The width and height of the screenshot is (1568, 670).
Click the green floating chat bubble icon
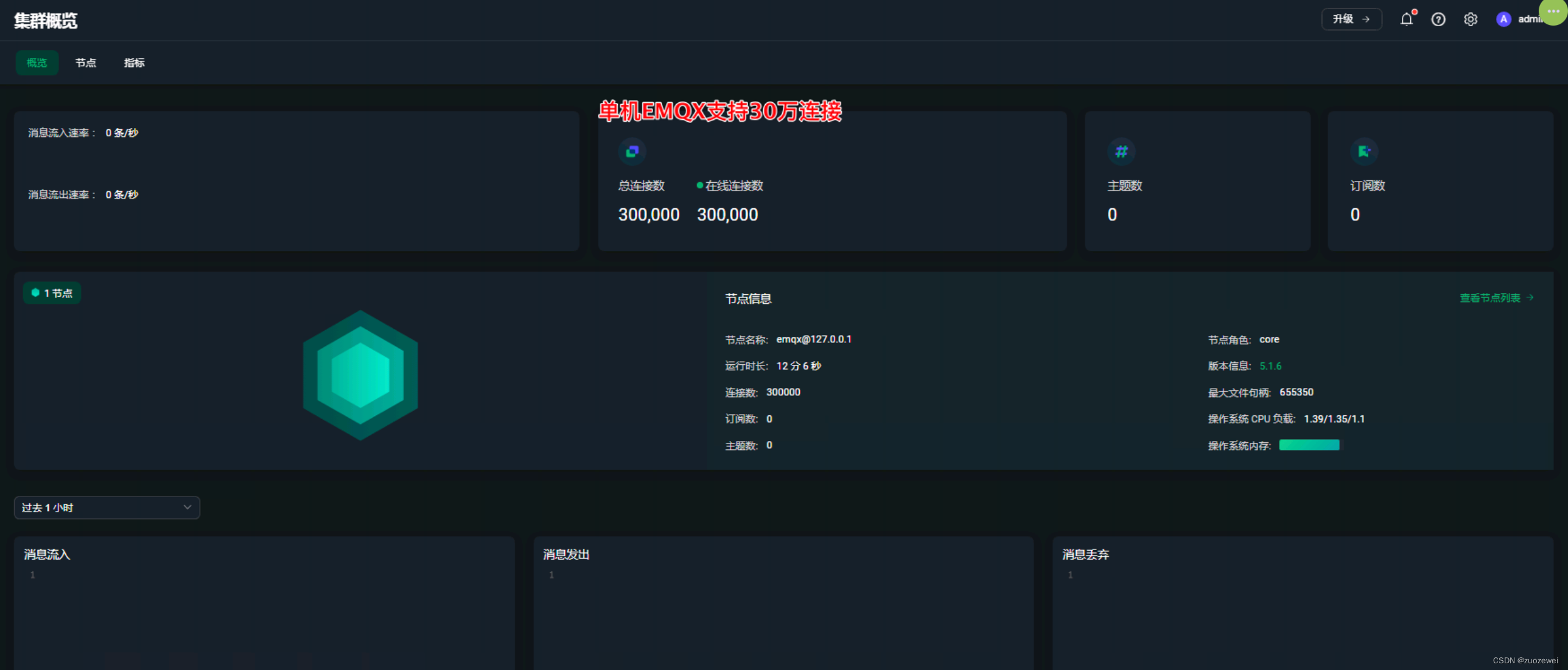point(1553,12)
